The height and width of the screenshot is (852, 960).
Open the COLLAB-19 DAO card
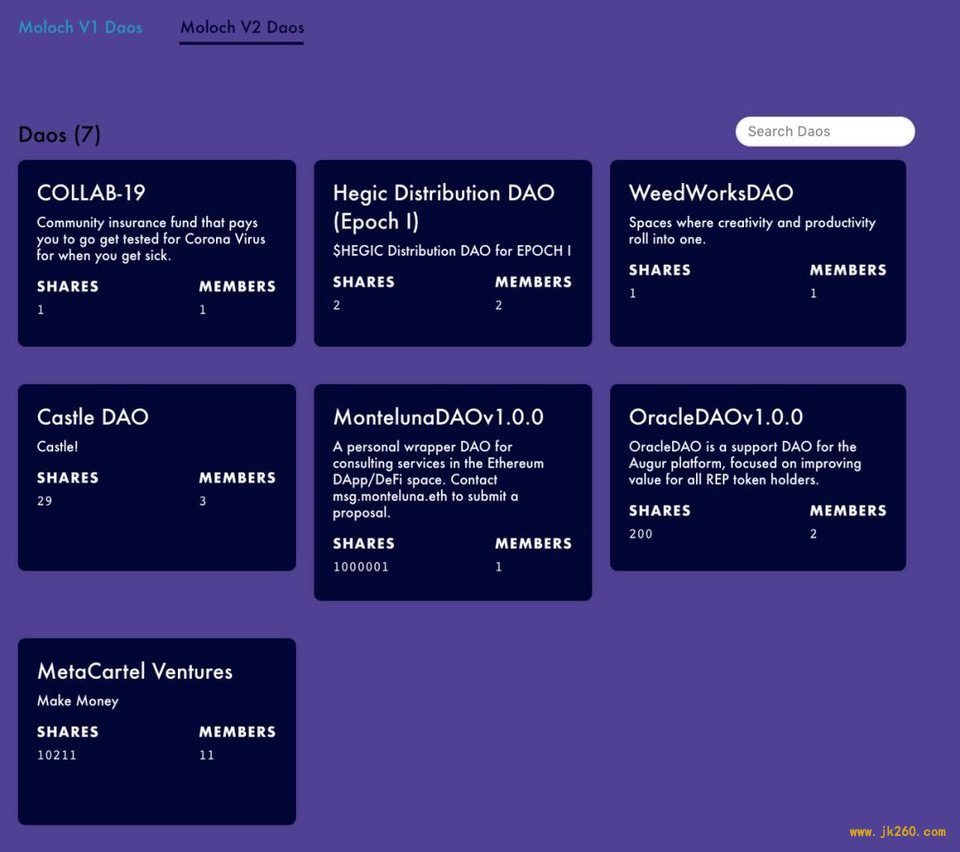coord(157,253)
